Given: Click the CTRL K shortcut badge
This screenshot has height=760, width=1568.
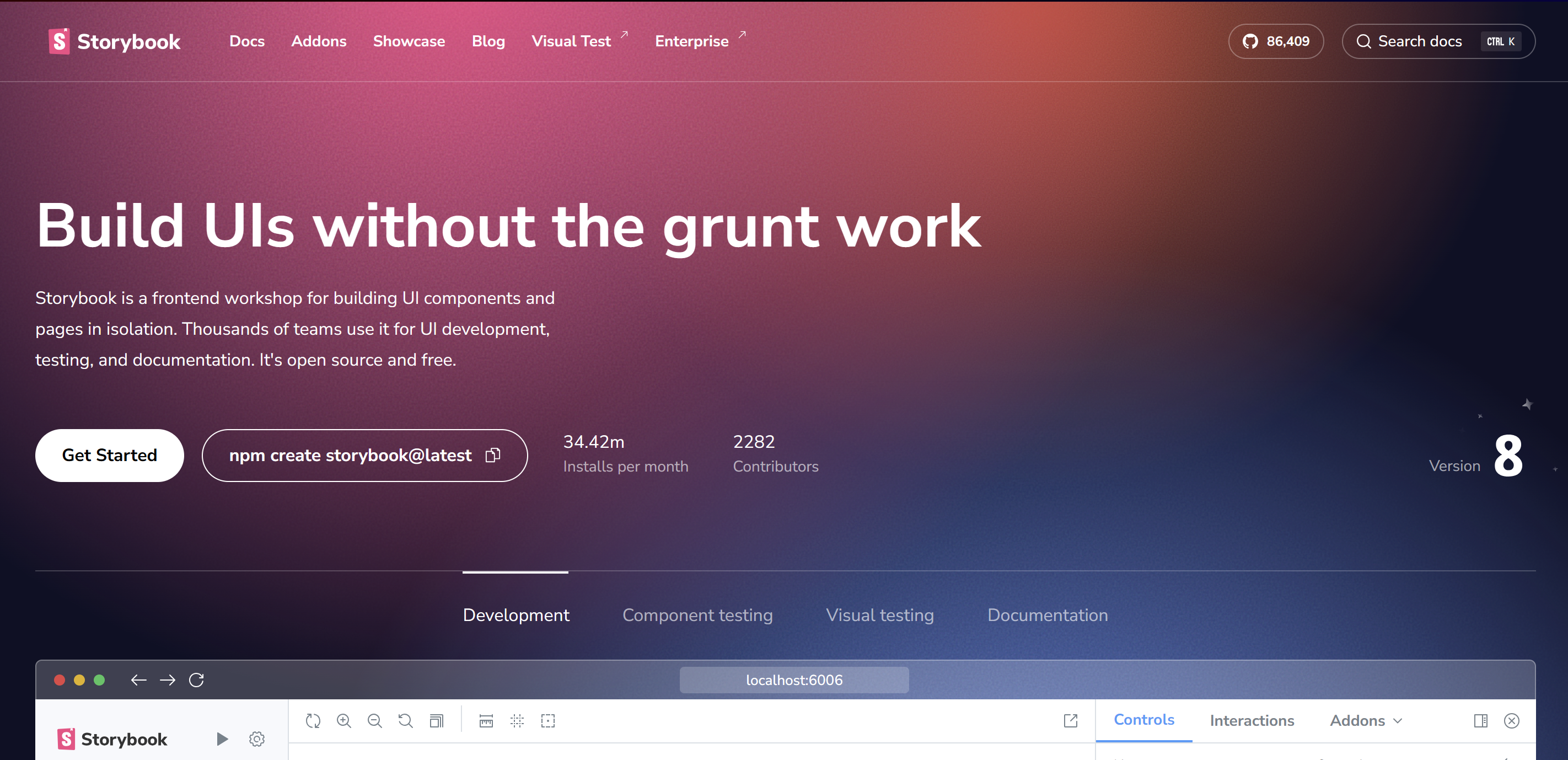Looking at the screenshot, I should [1500, 41].
